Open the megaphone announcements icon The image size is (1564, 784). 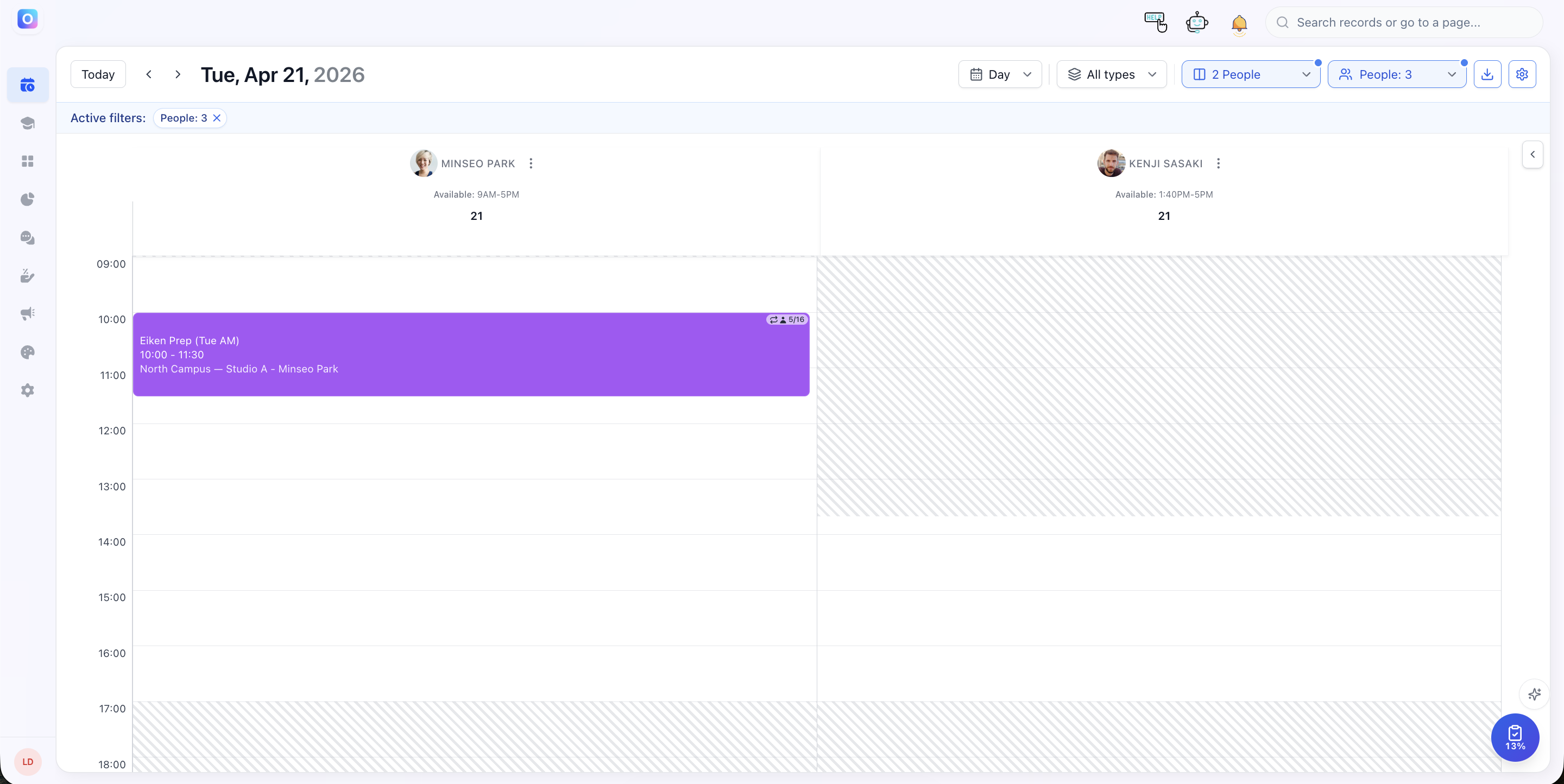28,314
